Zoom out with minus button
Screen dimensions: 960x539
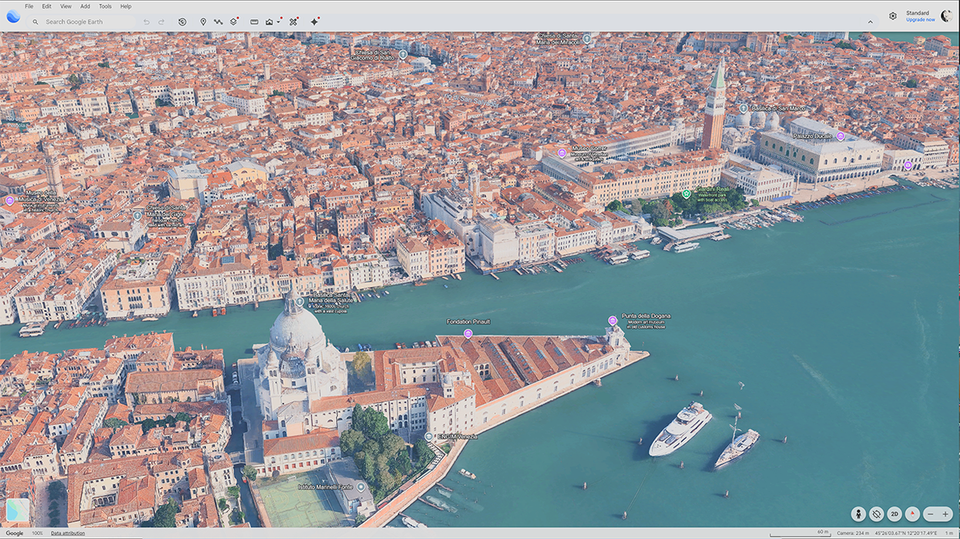tap(931, 514)
